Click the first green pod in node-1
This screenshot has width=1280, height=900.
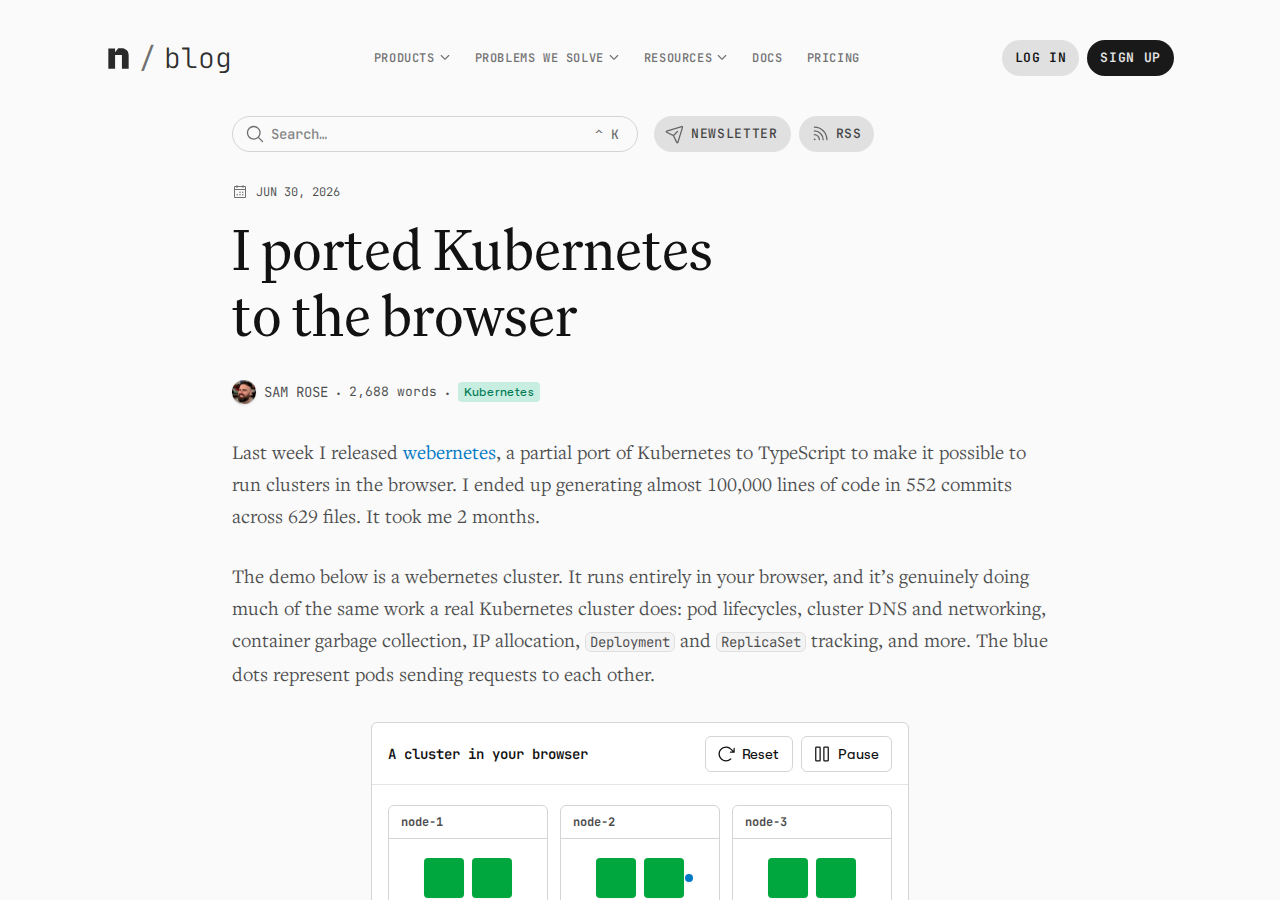tap(444, 878)
